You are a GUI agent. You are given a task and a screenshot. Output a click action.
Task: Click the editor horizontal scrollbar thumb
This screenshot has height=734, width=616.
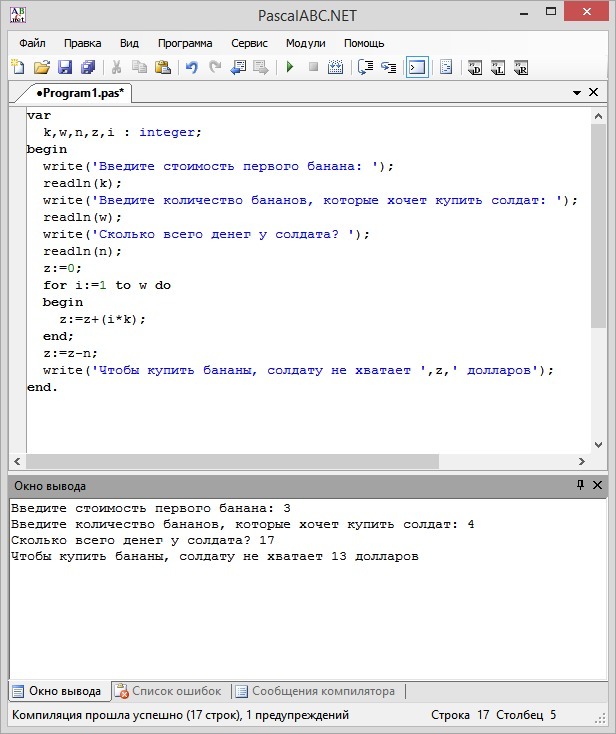click(233, 462)
